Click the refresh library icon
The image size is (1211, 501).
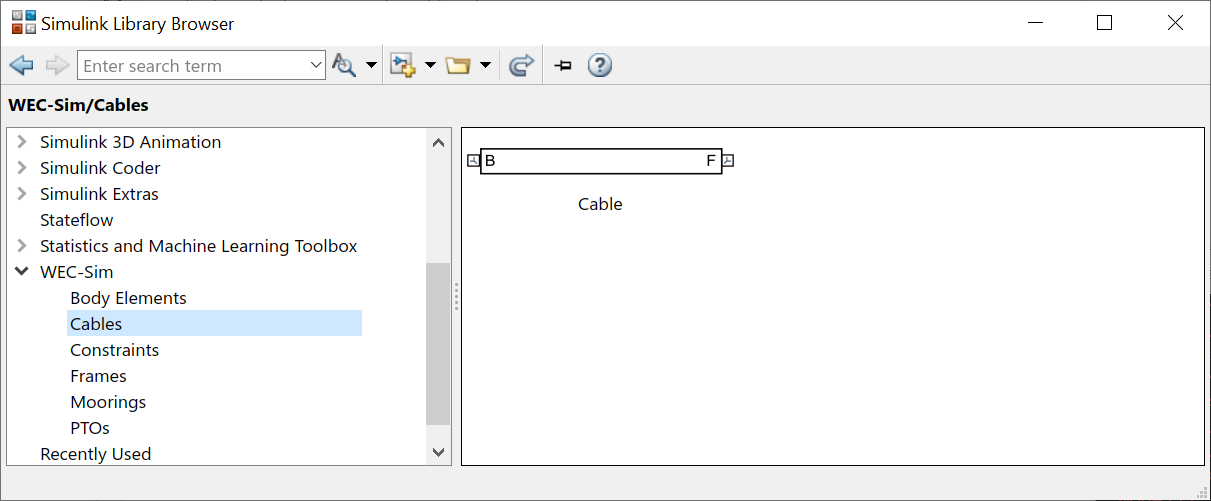pyautogui.click(x=521, y=66)
